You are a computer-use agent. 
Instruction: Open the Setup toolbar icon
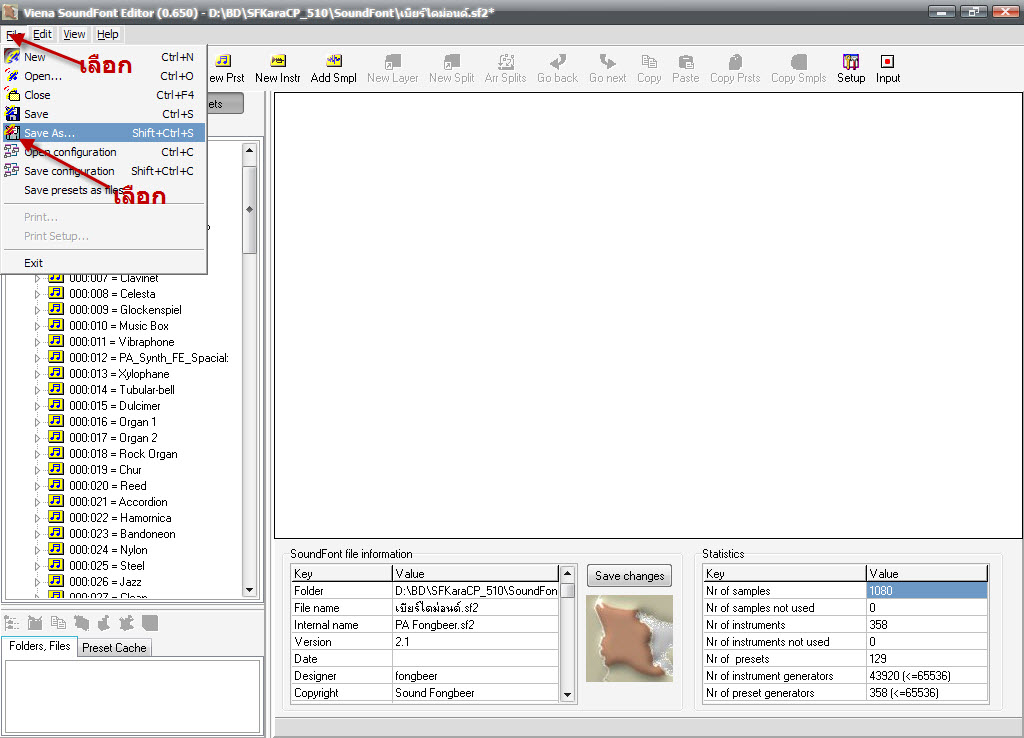pos(851,61)
